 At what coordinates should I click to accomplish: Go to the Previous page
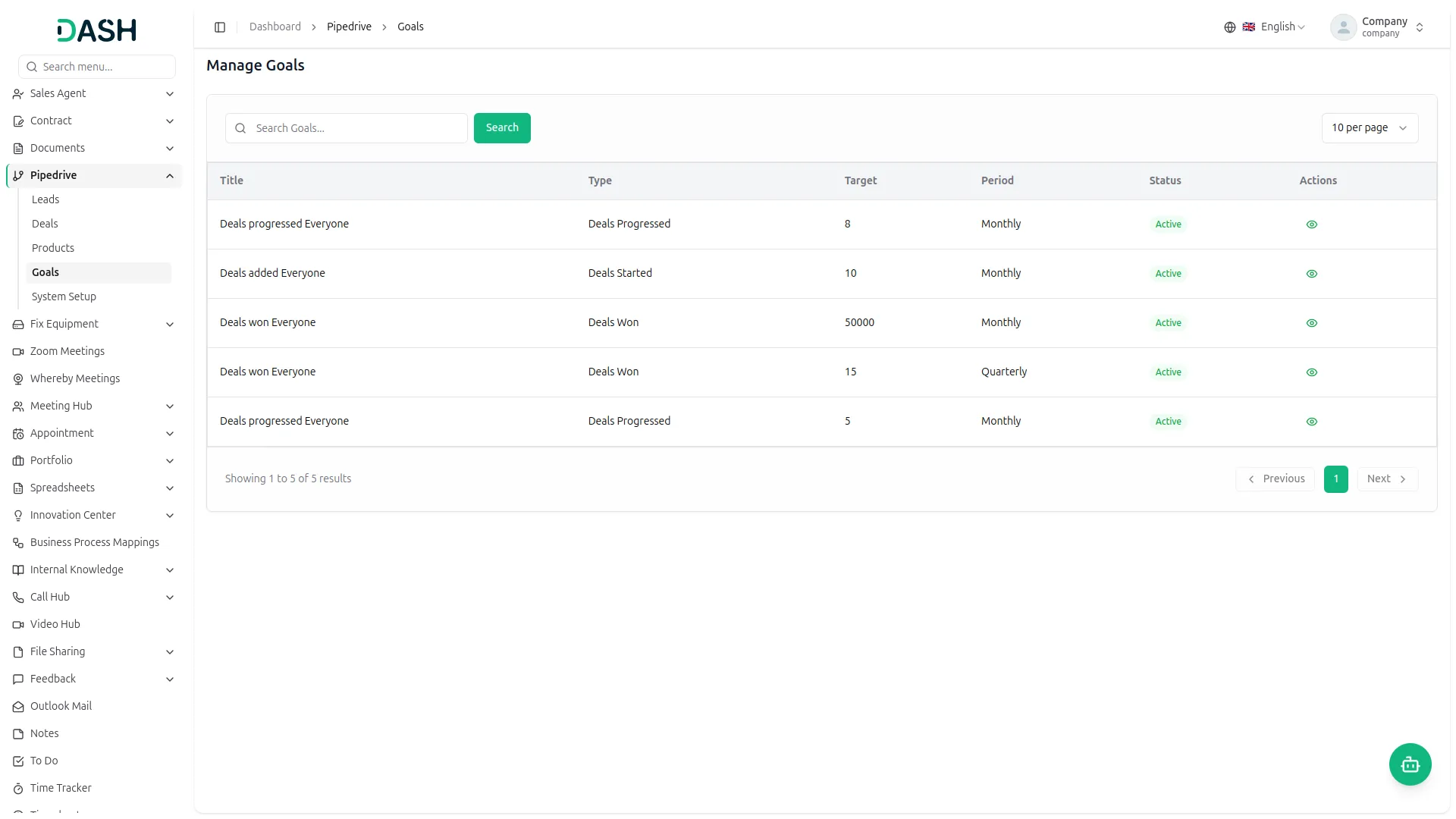coord(1275,479)
